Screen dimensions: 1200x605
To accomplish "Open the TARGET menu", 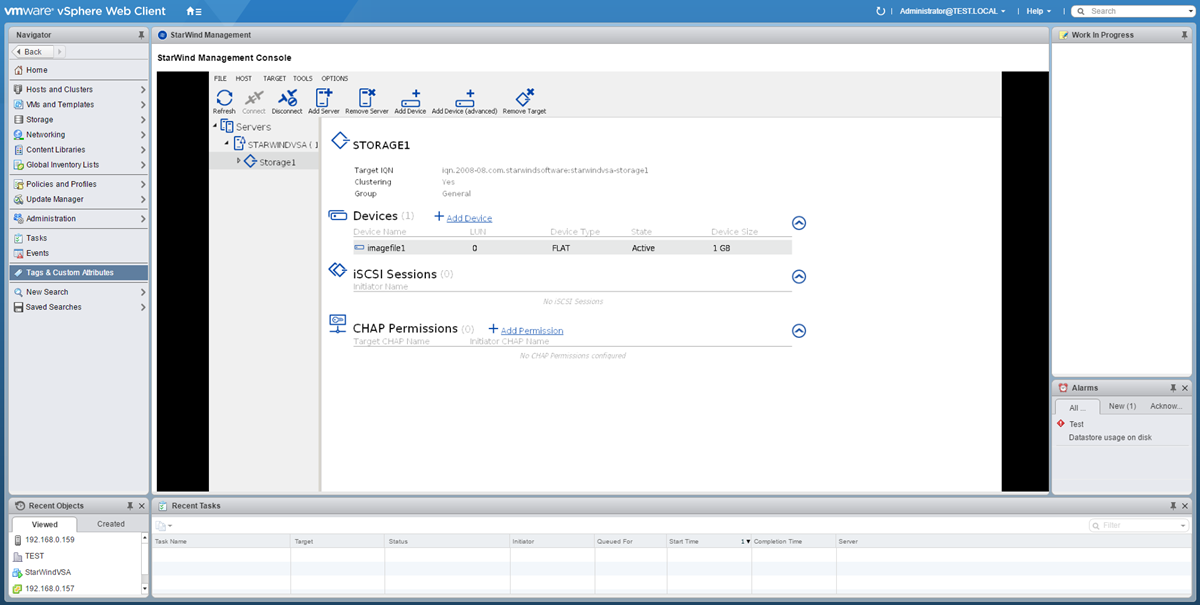I will pos(274,78).
